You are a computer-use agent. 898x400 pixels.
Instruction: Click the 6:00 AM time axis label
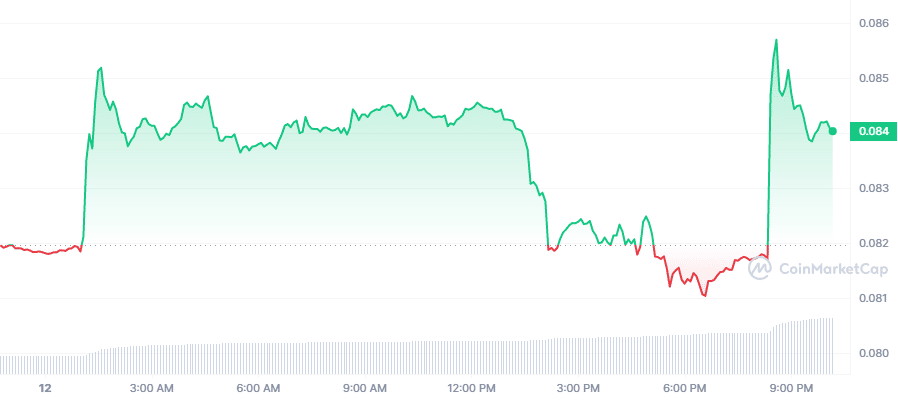tap(259, 387)
